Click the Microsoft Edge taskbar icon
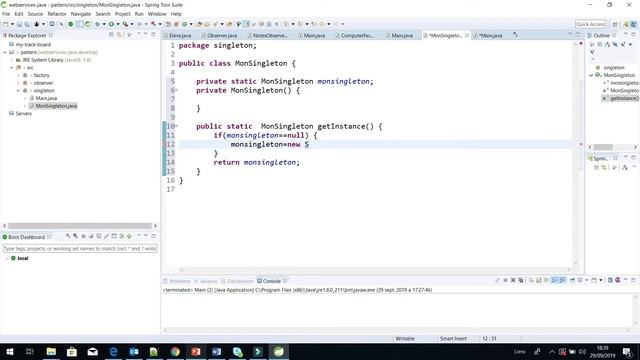 click(113, 351)
